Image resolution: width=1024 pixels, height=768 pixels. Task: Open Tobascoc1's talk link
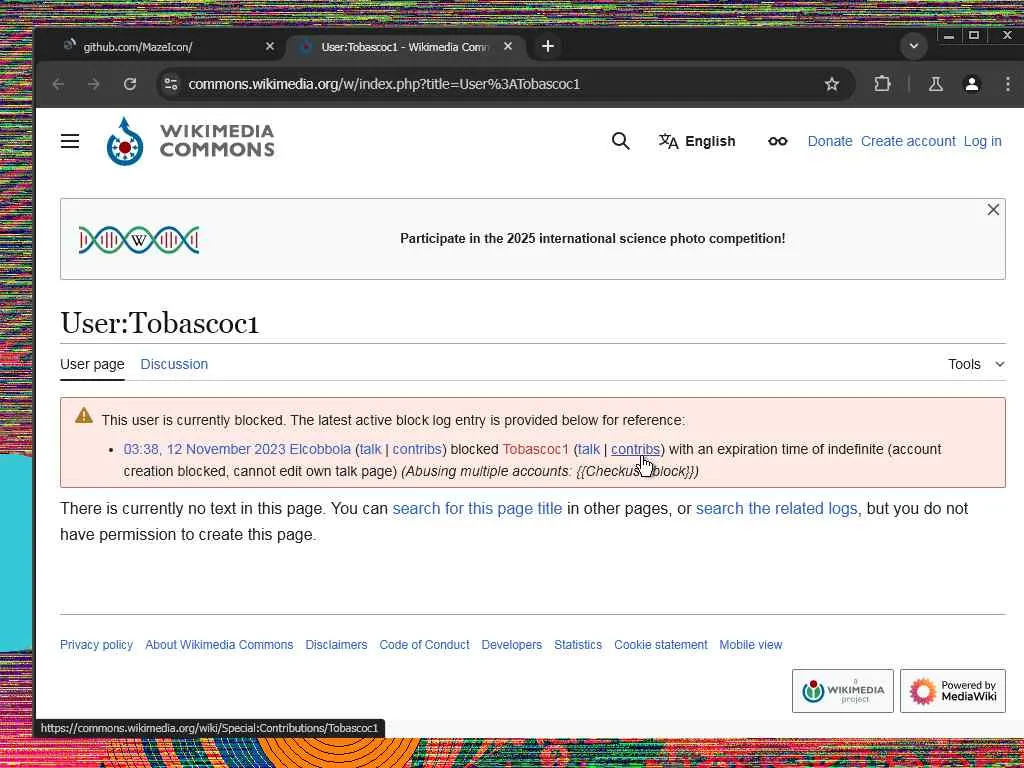[x=588, y=449]
